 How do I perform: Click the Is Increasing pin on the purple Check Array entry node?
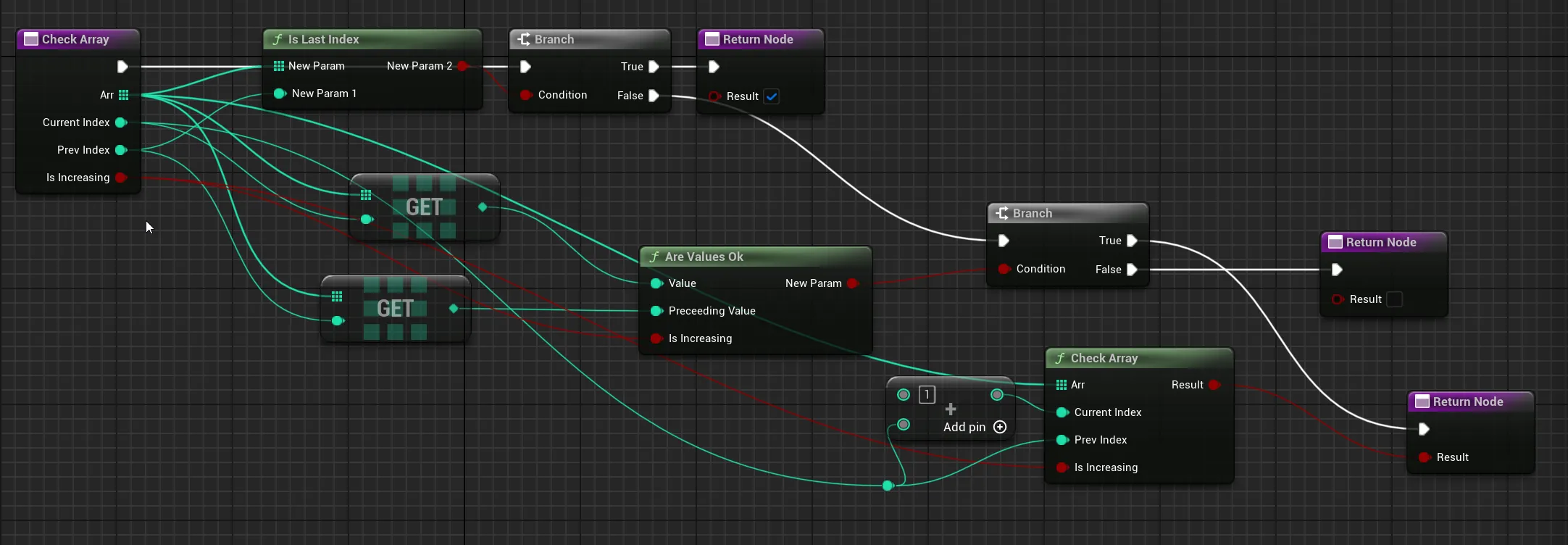coord(121,178)
